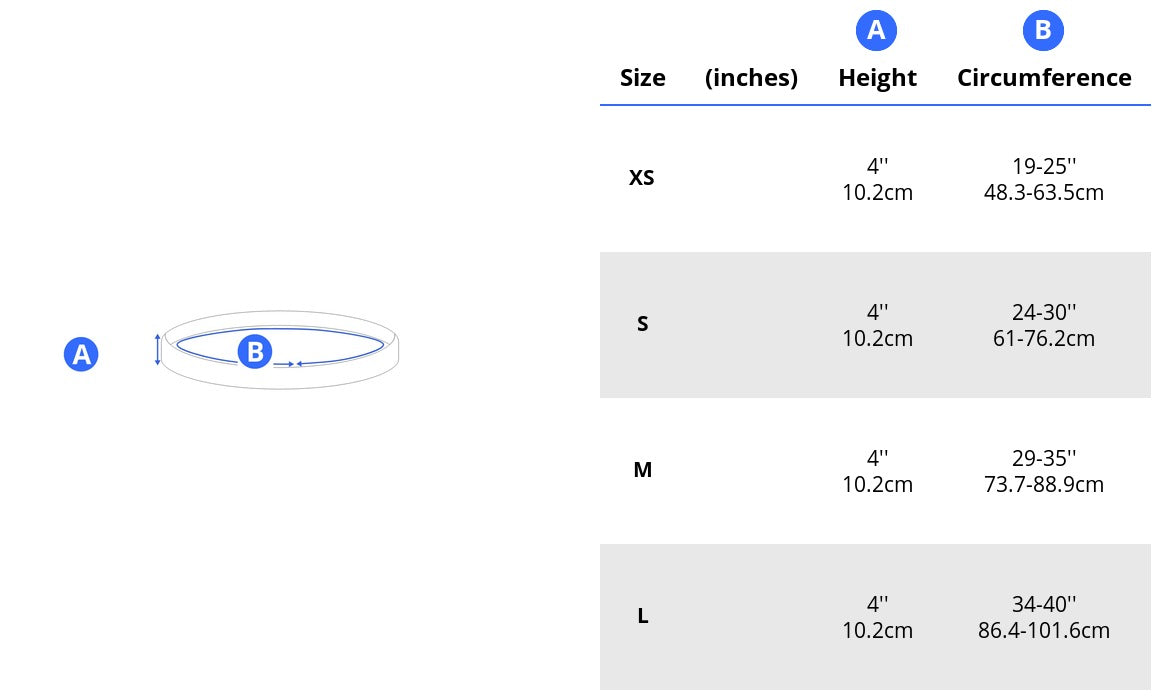Image resolution: width=1171 pixels, height=700 pixels.
Task: Select the (inches) header label
Action: click(751, 78)
